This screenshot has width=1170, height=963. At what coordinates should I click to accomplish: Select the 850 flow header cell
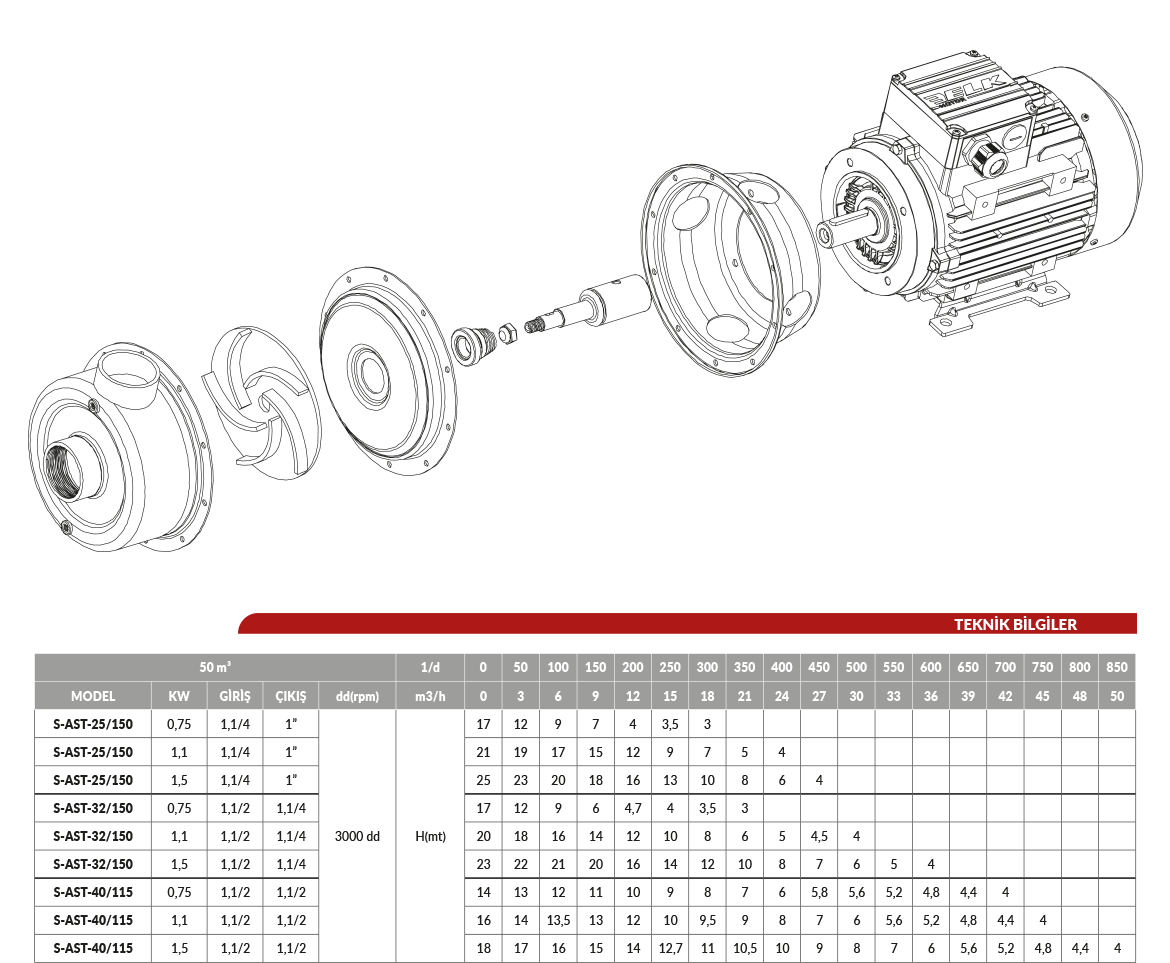[1117, 667]
